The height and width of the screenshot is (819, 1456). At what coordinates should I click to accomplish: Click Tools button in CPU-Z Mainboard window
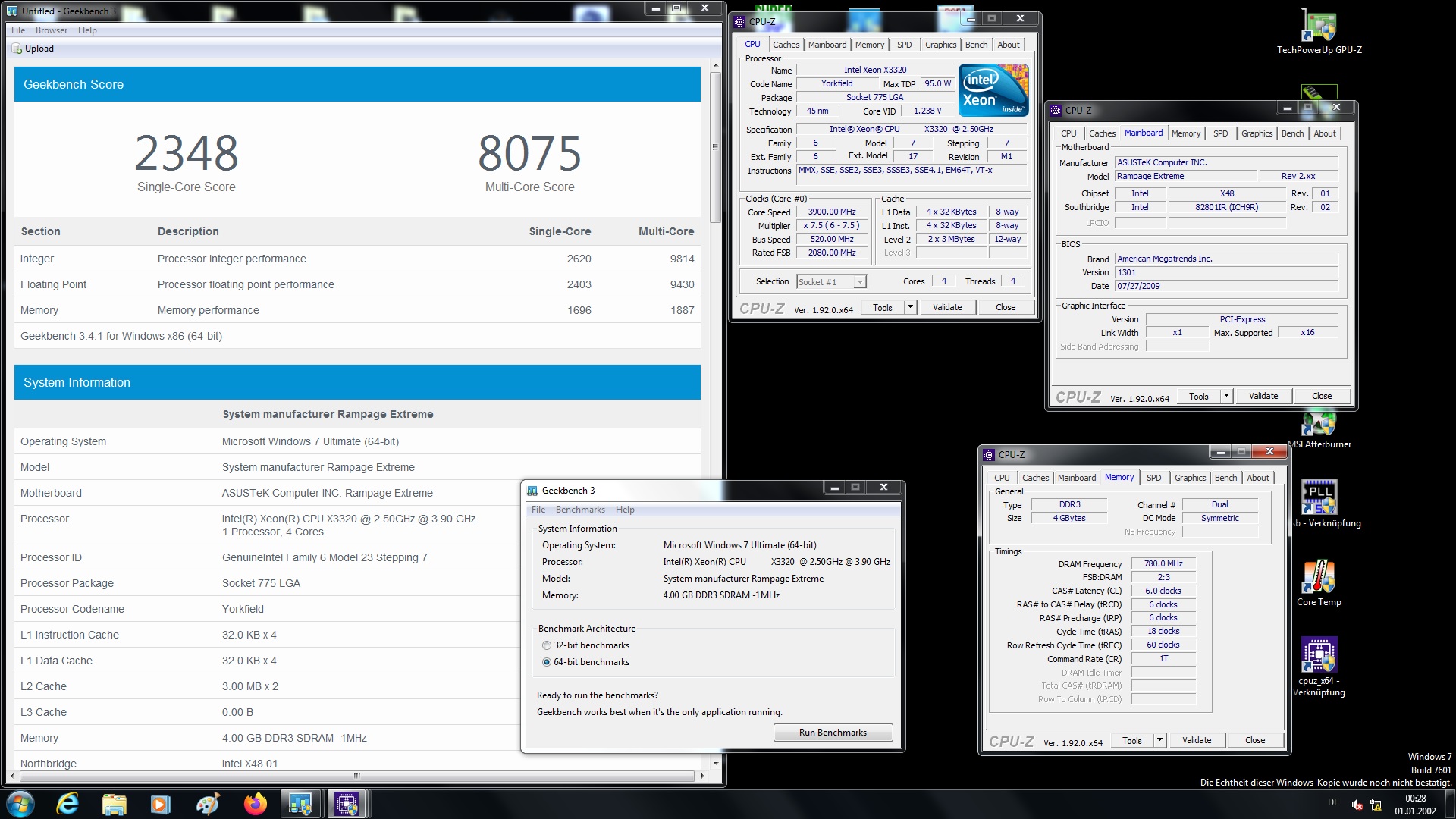click(1198, 396)
